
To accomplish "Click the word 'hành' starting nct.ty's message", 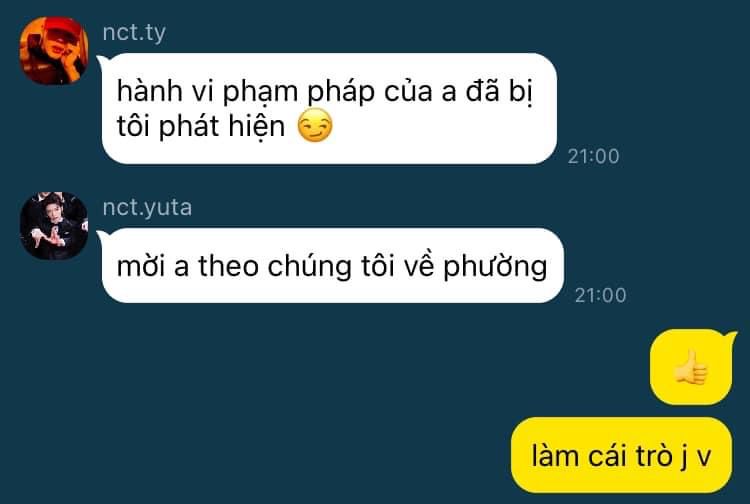I will pyautogui.click(x=150, y=90).
